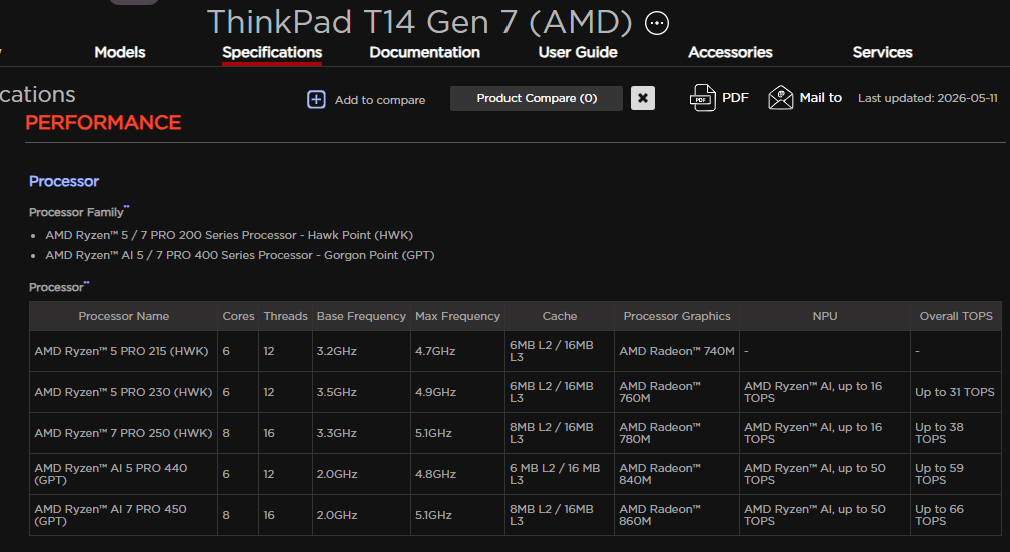Viewport: 1010px width, 552px height.
Task: Click the Cache column header
Action: pos(560,316)
